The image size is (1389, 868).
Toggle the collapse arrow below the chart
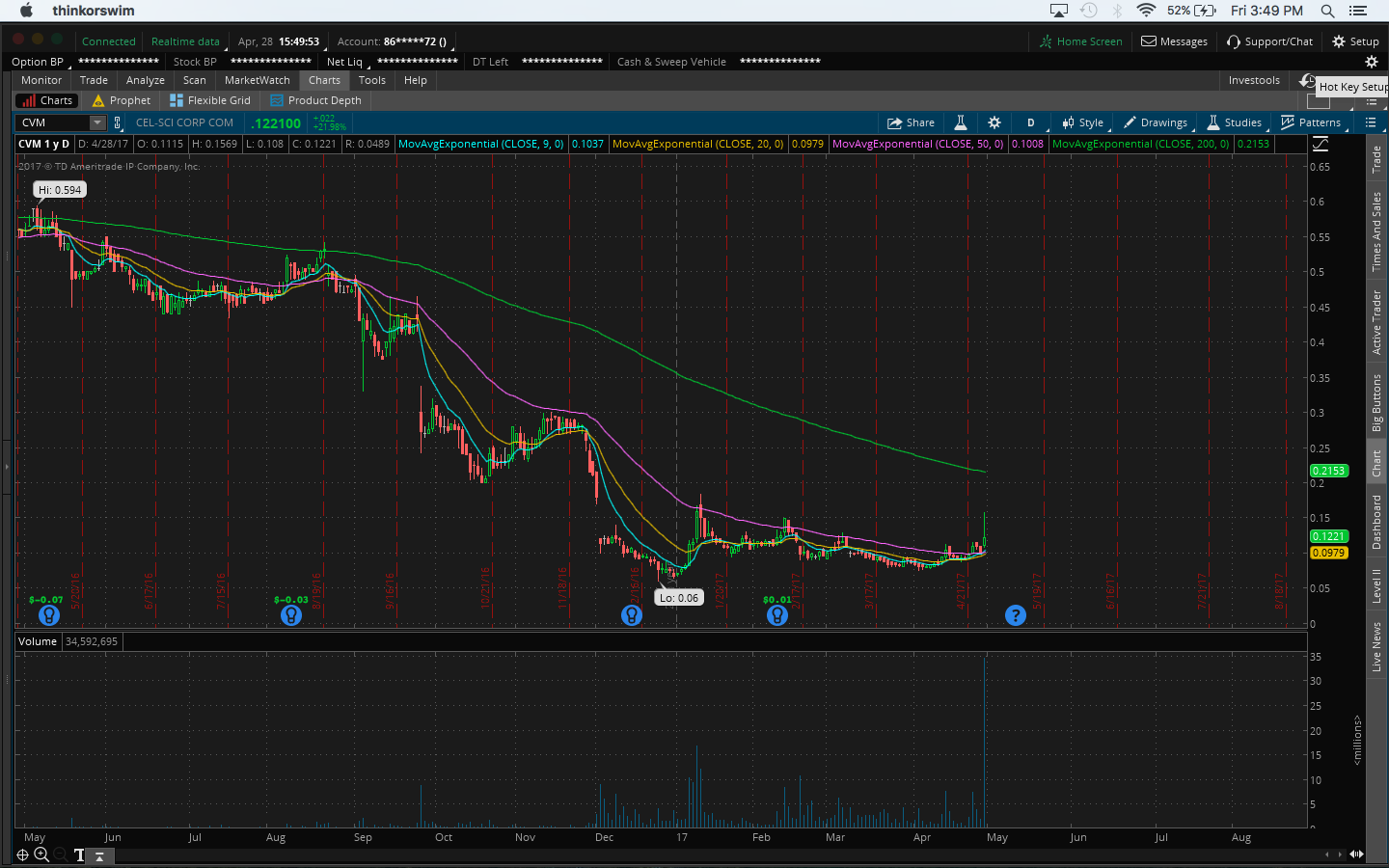point(98,855)
